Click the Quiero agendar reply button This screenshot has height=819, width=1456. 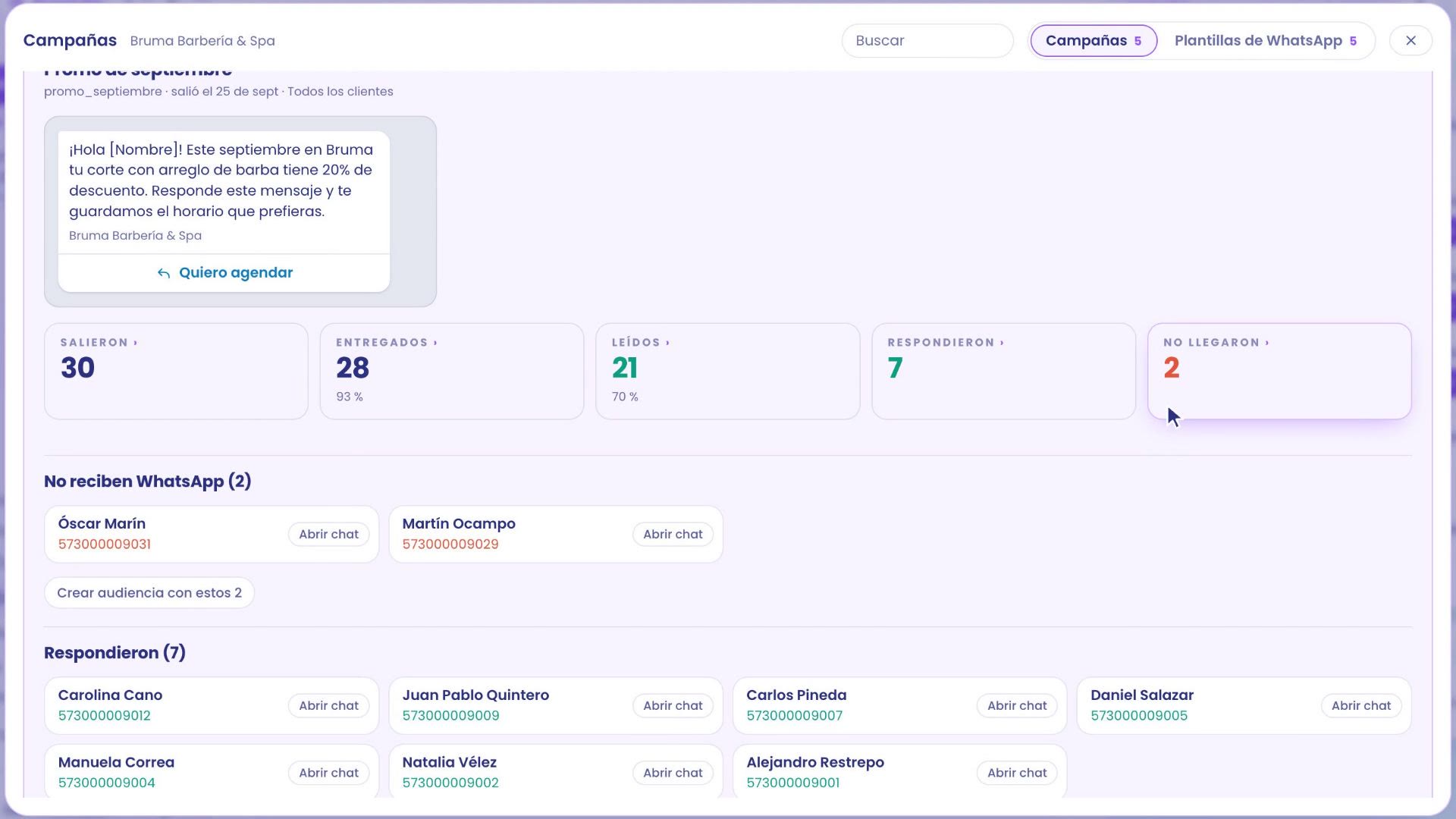click(x=224, y=273)
